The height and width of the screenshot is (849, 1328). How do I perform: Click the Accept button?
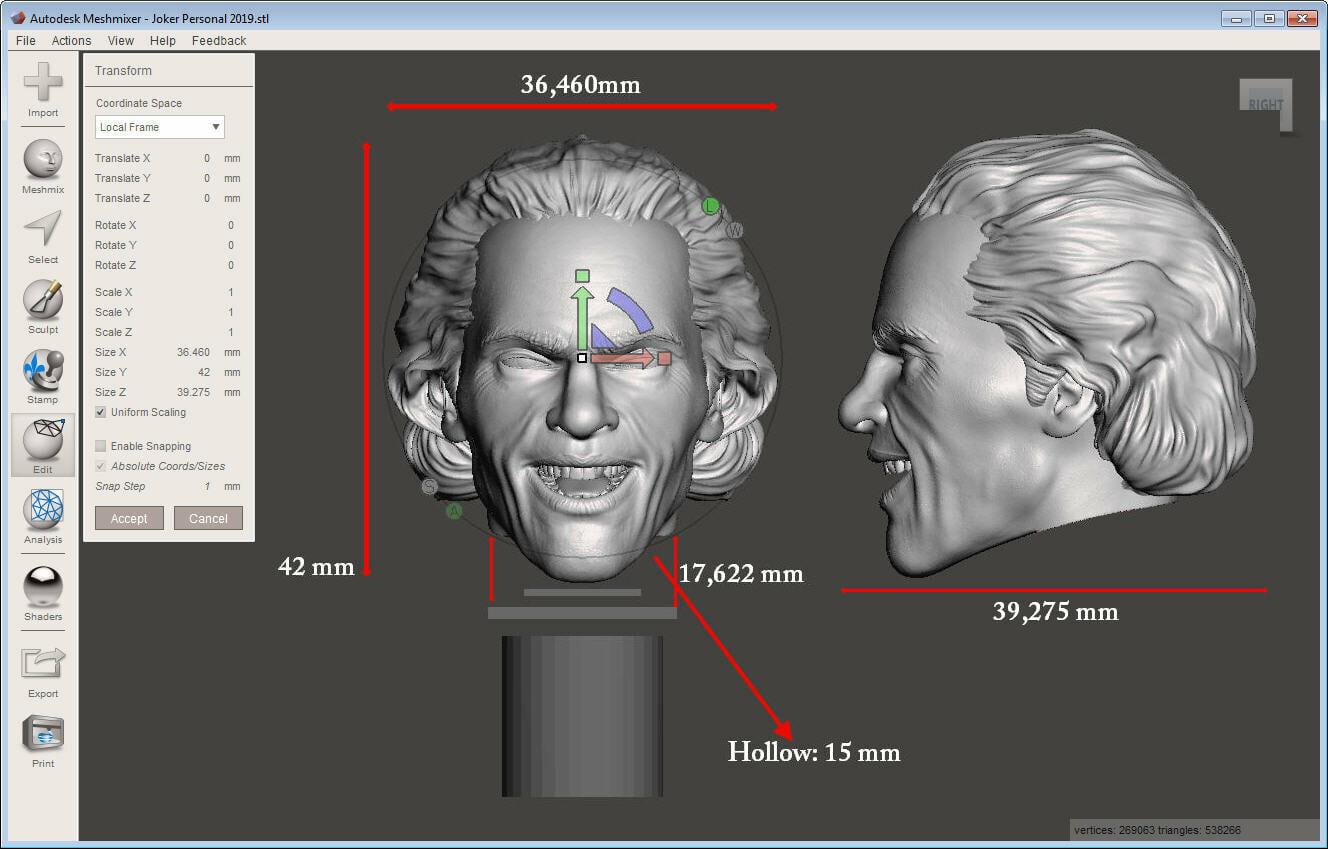129,518
